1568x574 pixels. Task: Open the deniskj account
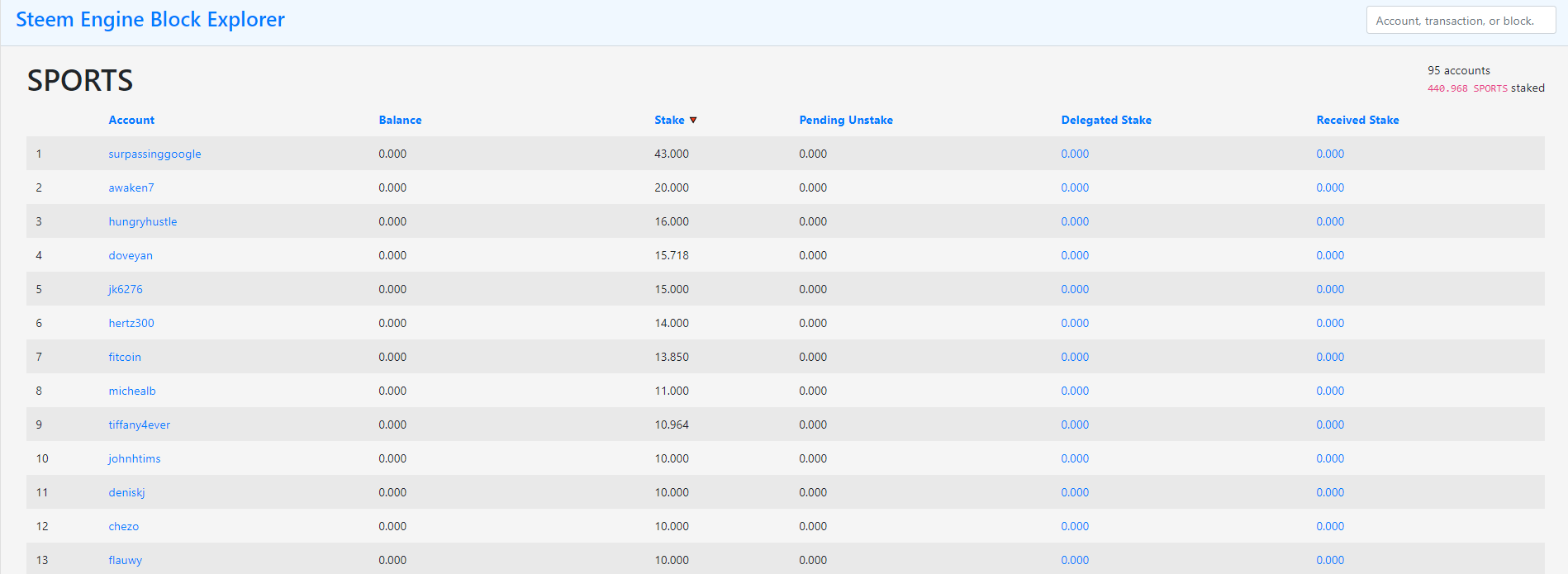tap(126, 492)
